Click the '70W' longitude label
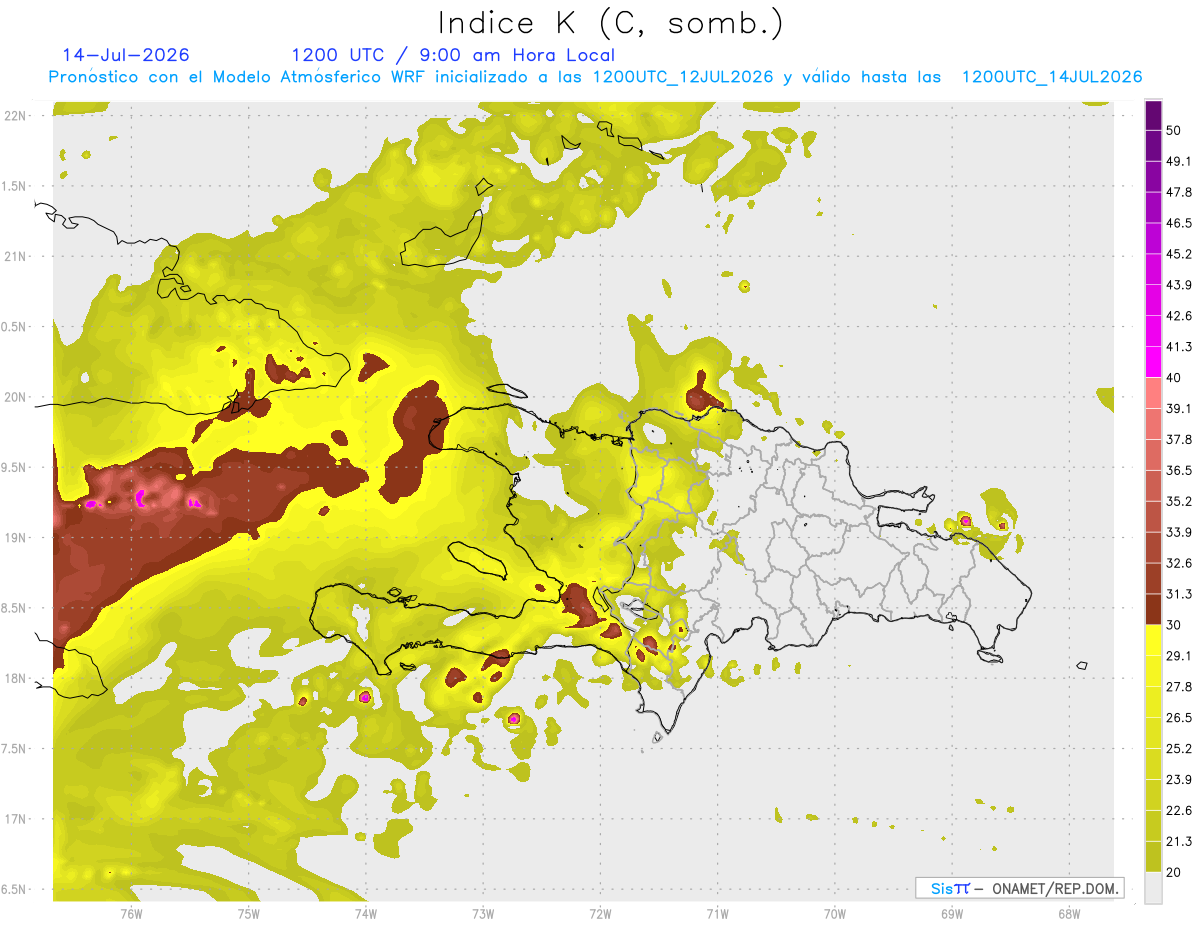This screenshot has height=927, width=1200. point(835,913)
